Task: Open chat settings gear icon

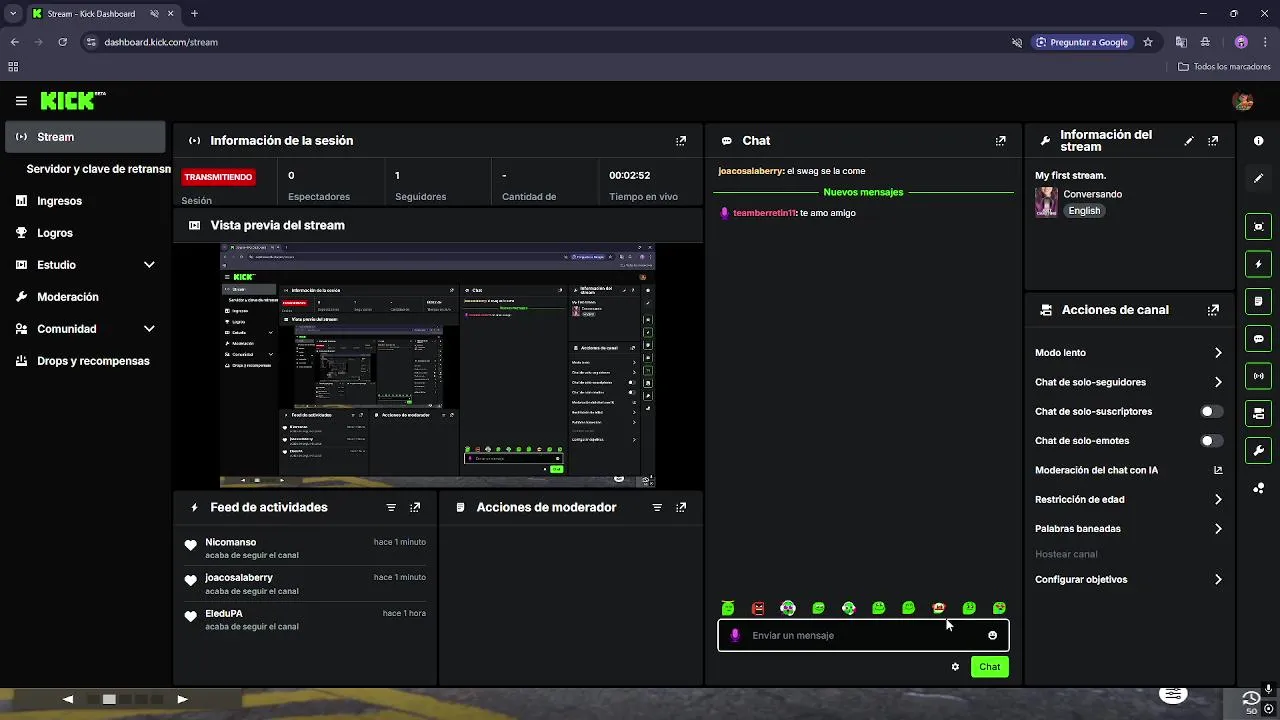Action: [x=955, y=667]
